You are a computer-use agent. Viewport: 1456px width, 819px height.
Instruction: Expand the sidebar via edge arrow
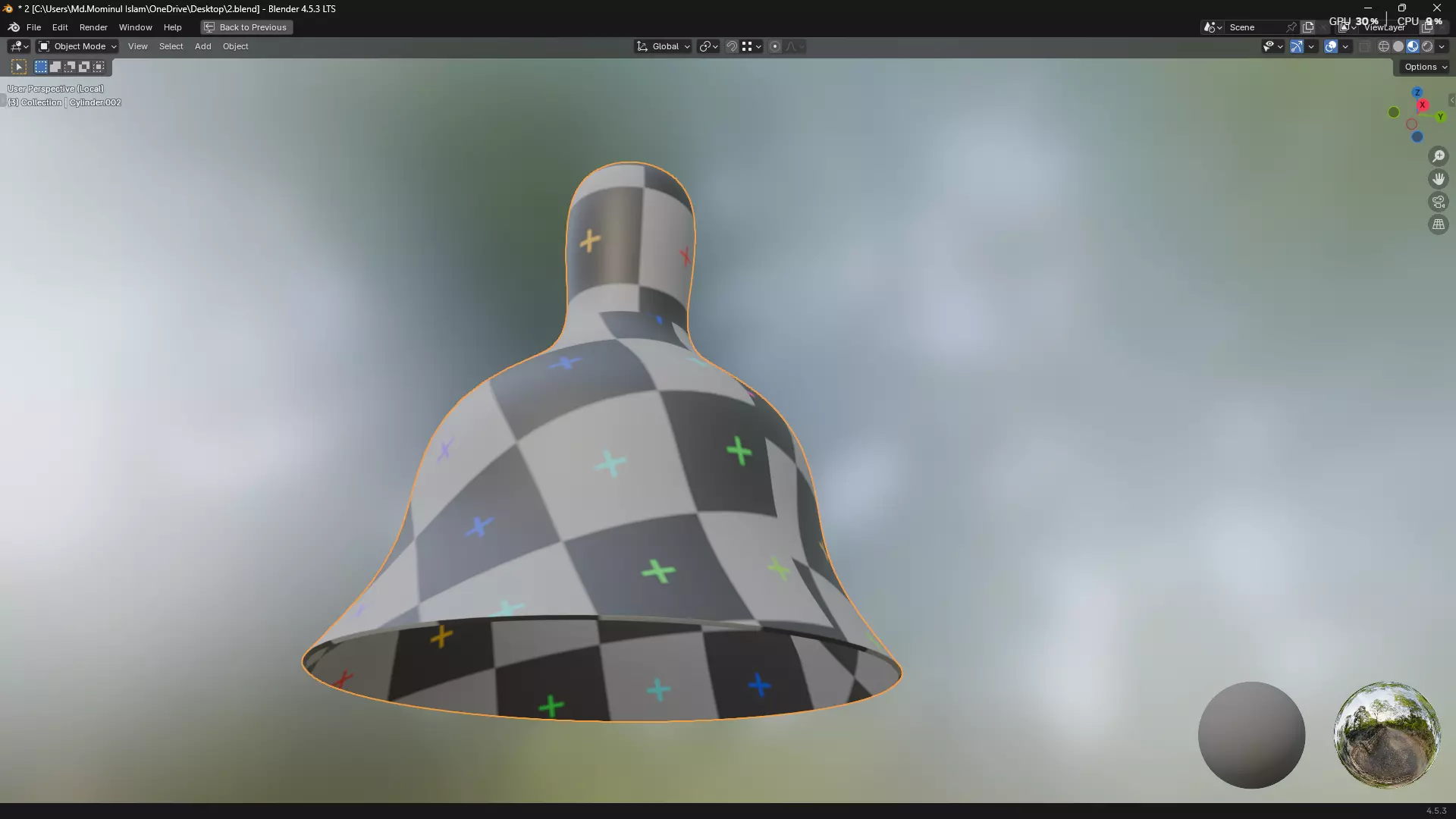click(x=1451, y=100)
